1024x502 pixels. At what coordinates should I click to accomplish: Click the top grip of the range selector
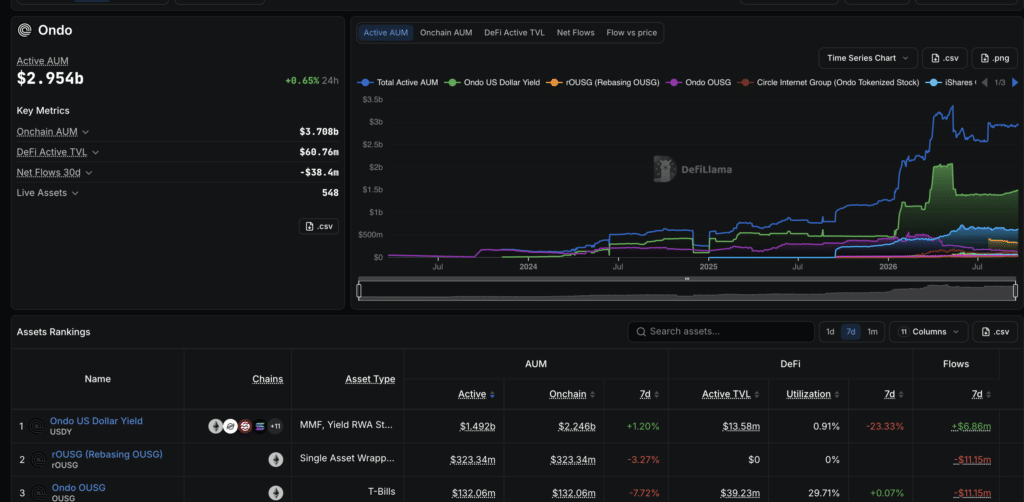pyautogui.click(x=687, y=279)
